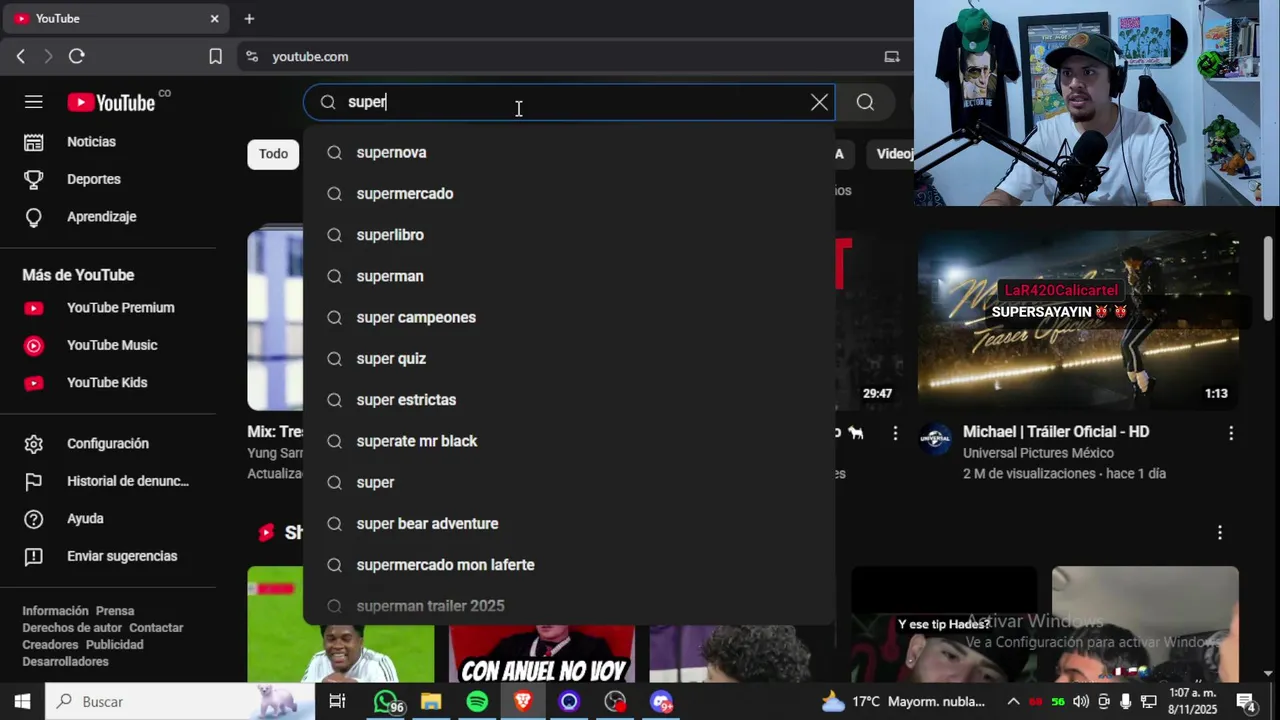Click the YouTube logo
Screen dimensions: 1280x720
(111, 102)
